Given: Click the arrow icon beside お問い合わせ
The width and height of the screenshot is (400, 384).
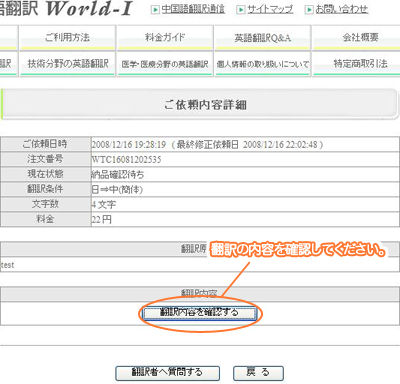Looking at the screenshot, I should tap(309, 10).
